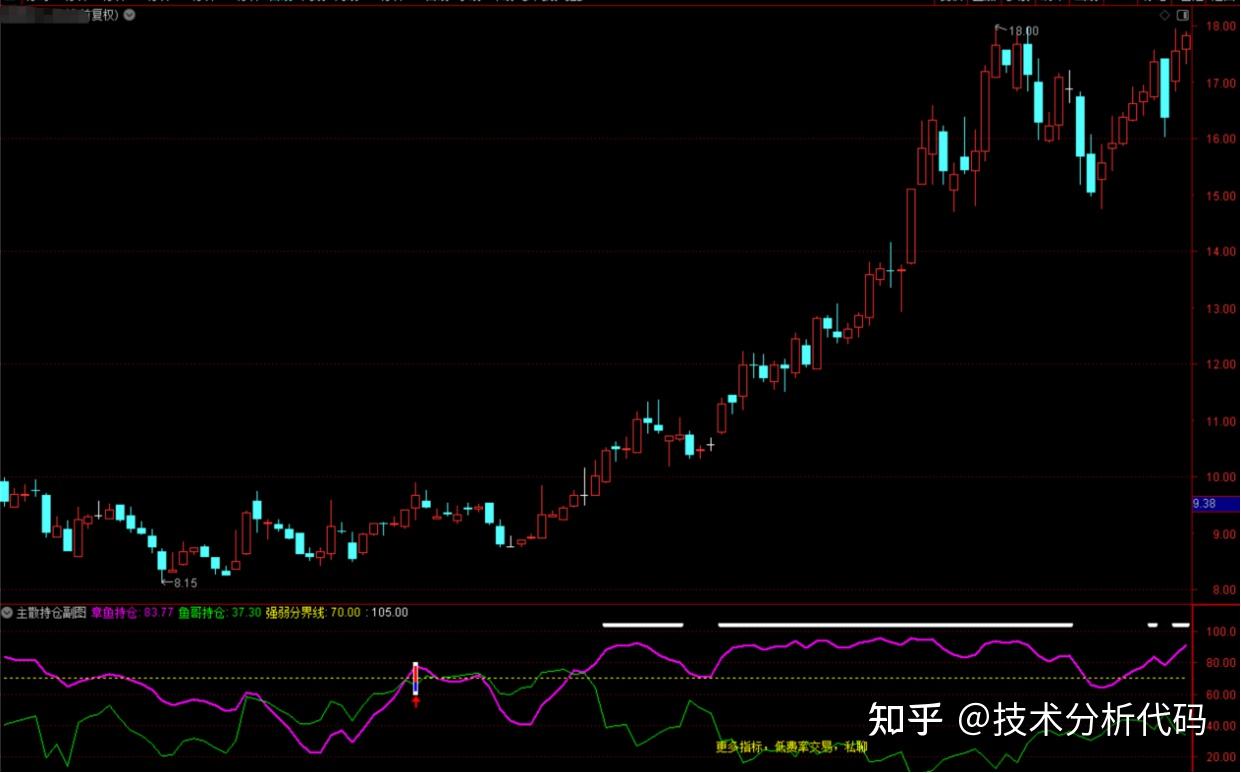This screenshot has height=773, width=1241.
Task: Click the red arrow buy signal in sub-chart
Action: (415, 702)
